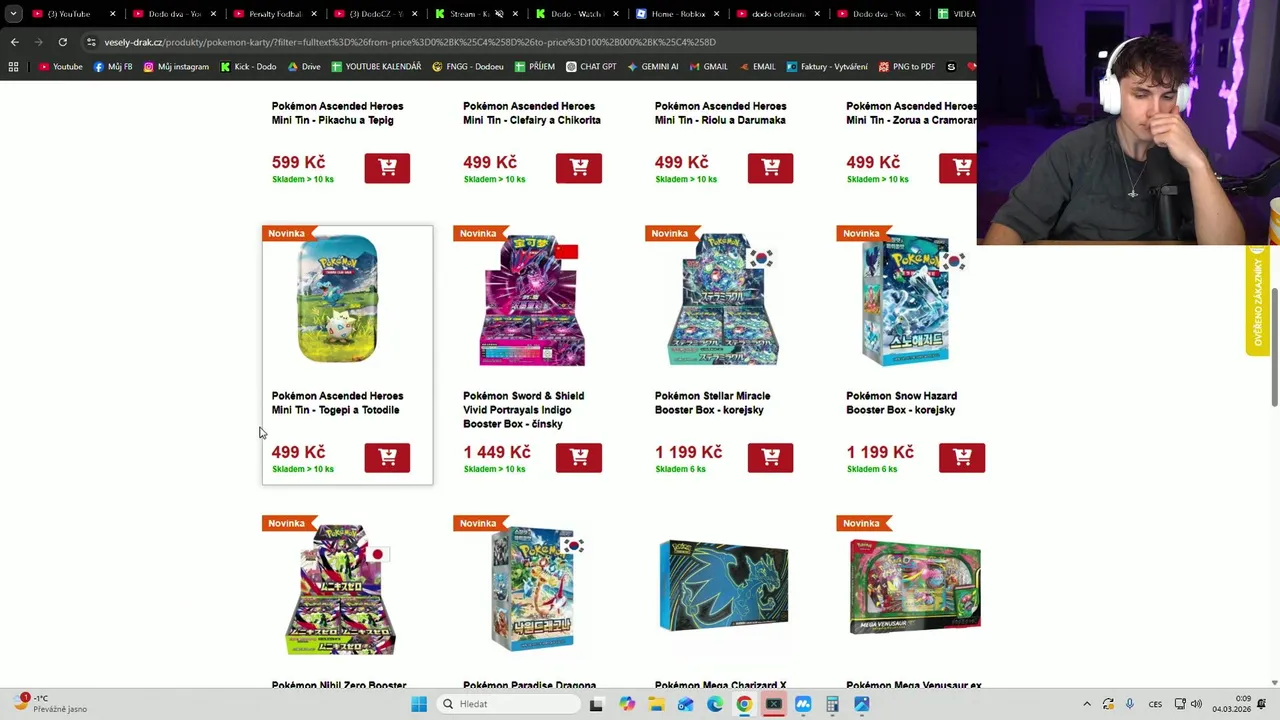Image resolution: width=1280 pixels, height=720 pixels.
Task: Show hidden system tray icons chevron
Action: pos(1087,704)
